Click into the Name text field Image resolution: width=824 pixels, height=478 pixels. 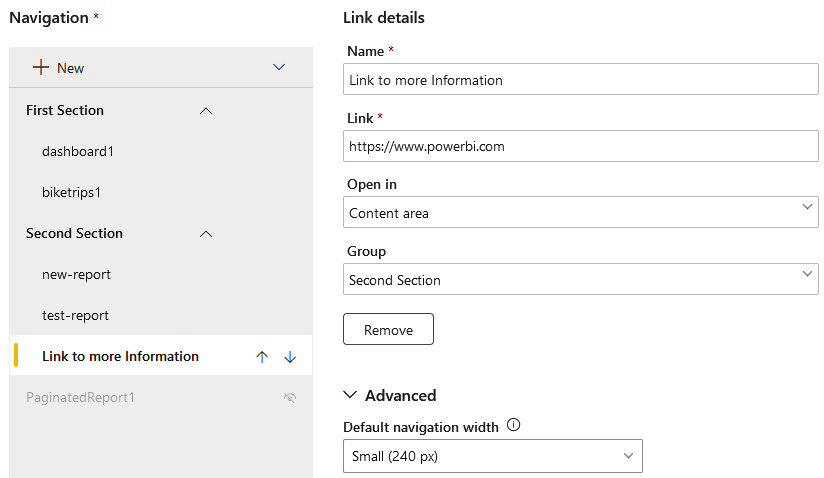[580, 79]
